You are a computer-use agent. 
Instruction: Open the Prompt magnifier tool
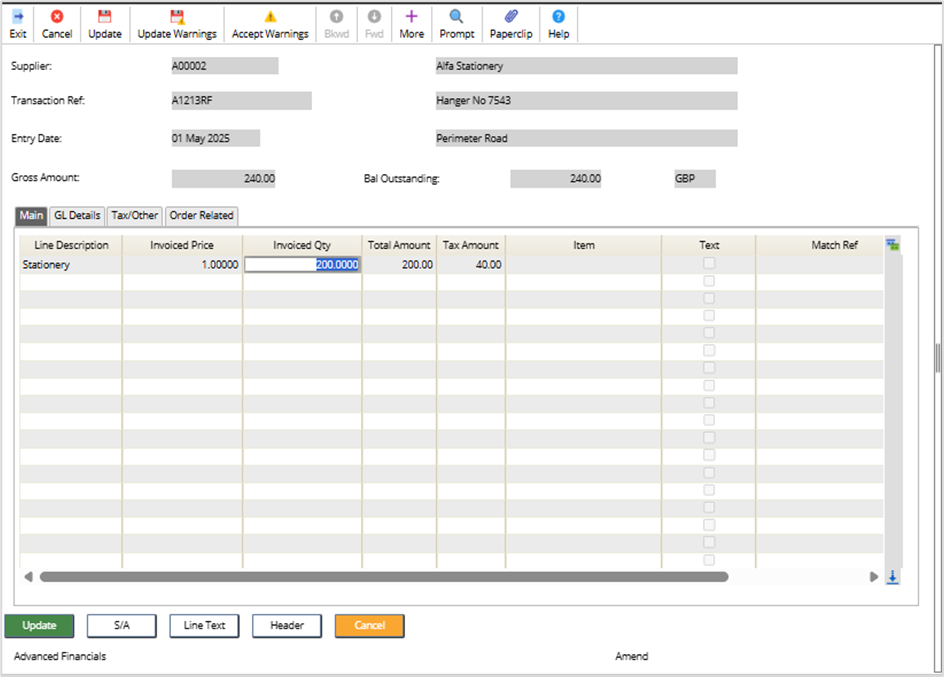tap(456, 17)
